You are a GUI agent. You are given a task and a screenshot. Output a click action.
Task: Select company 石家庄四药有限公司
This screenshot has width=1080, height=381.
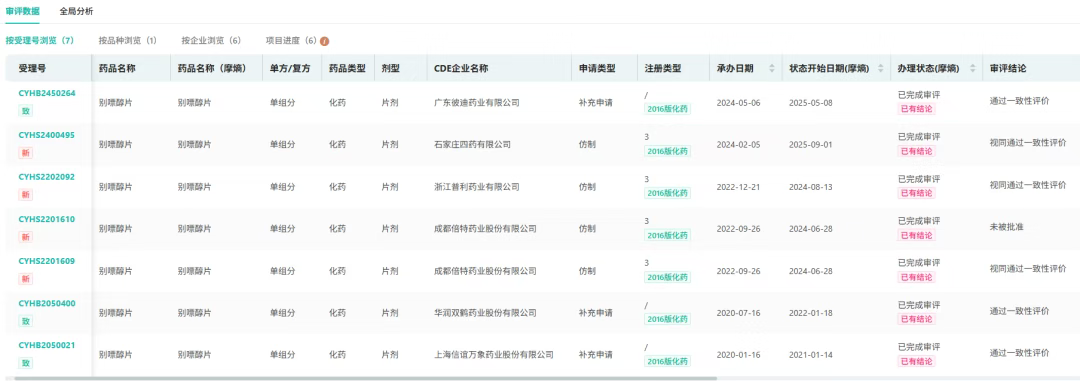pos(472,145)
